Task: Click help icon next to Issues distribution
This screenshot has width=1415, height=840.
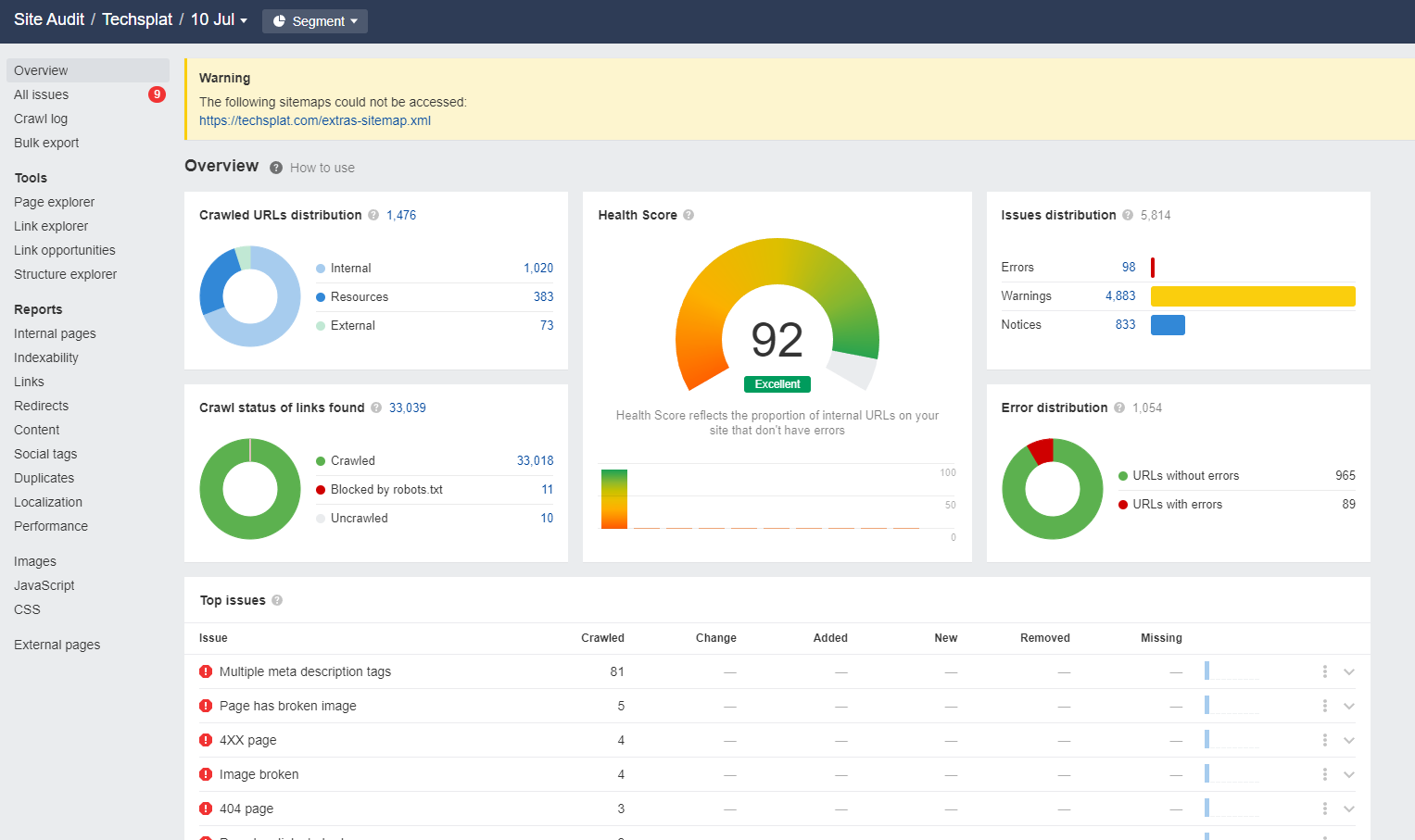Action: tap(1128, 215)
